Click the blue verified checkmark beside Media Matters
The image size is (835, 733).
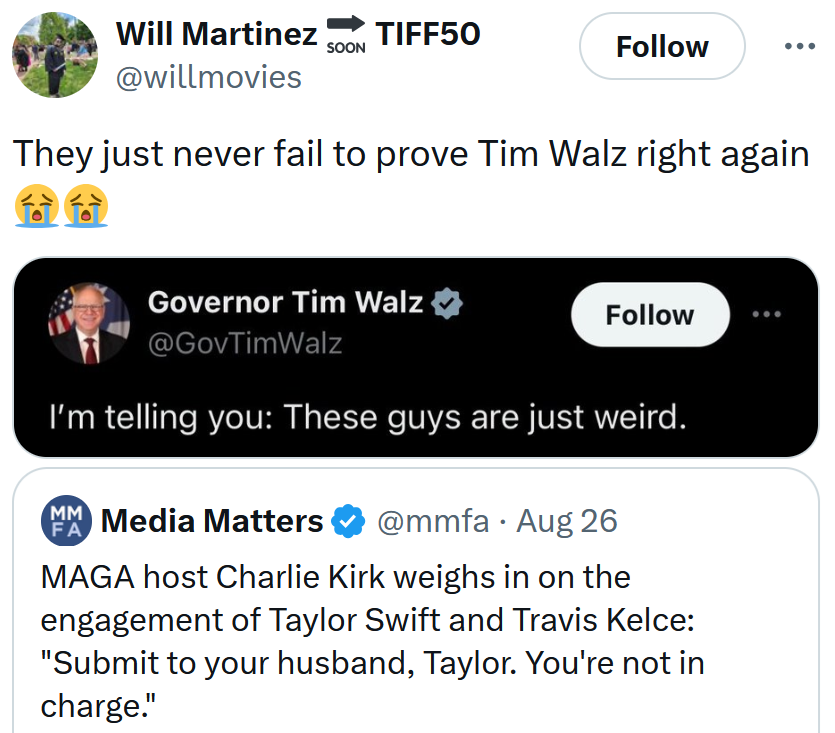[x=346, y=521]
